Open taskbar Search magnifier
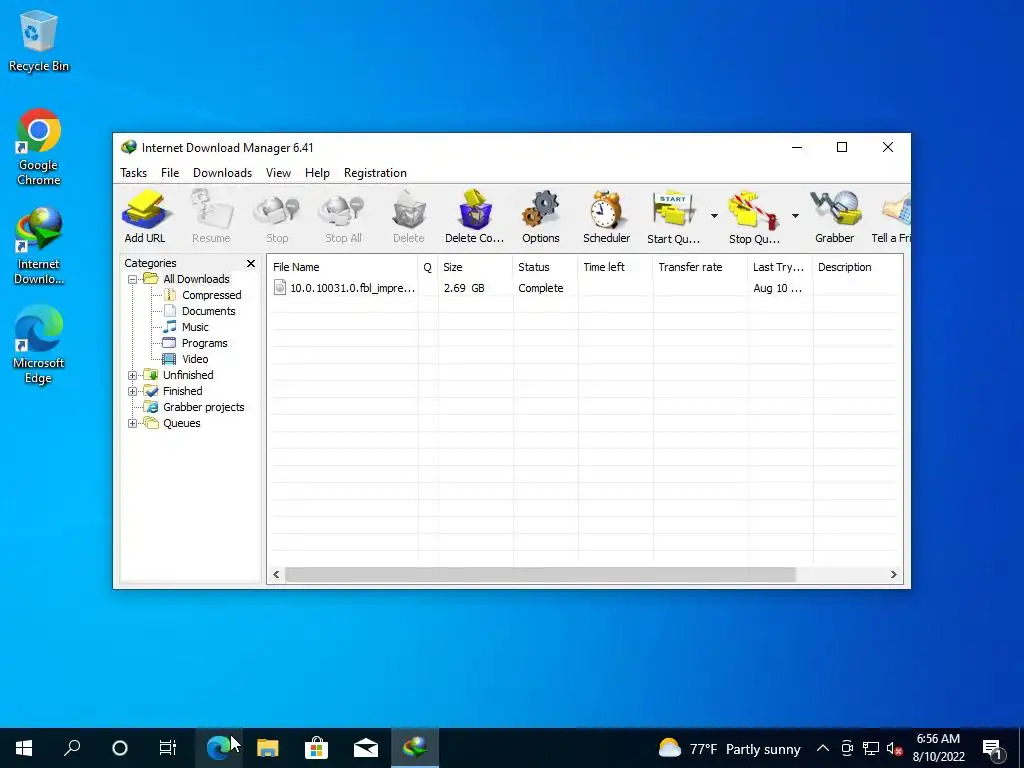1024x768 pixels. 72,748
